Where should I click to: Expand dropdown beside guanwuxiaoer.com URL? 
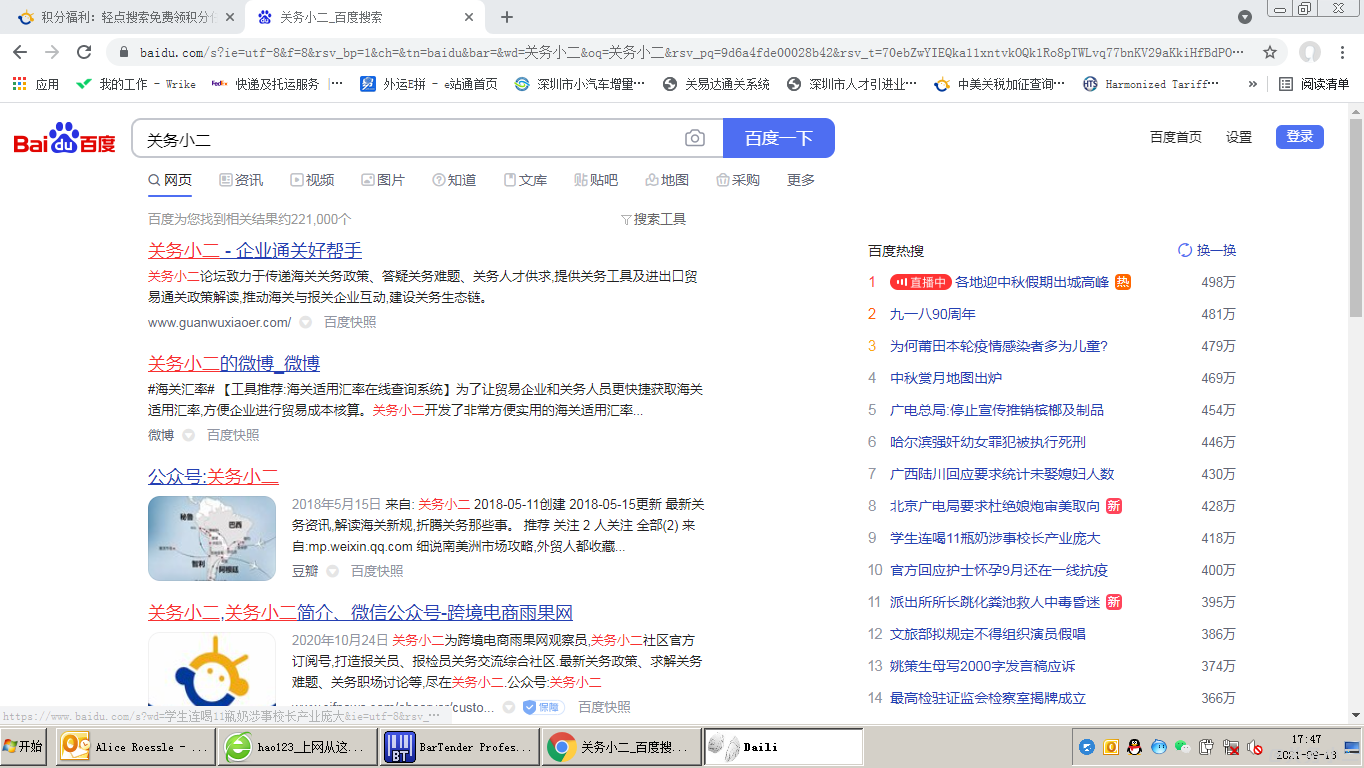point(306,322)
